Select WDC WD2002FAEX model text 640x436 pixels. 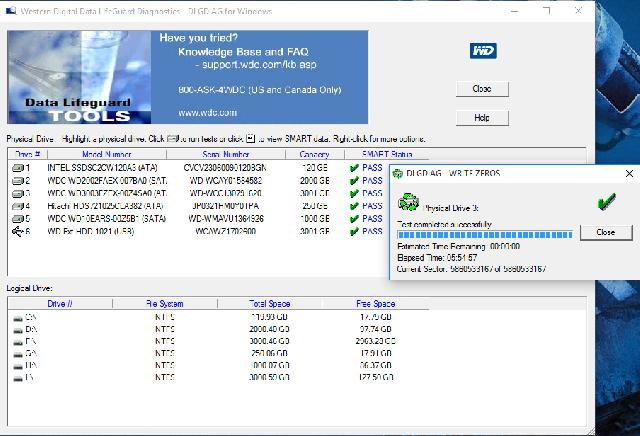pyautogui.click(x=107, y=181)
